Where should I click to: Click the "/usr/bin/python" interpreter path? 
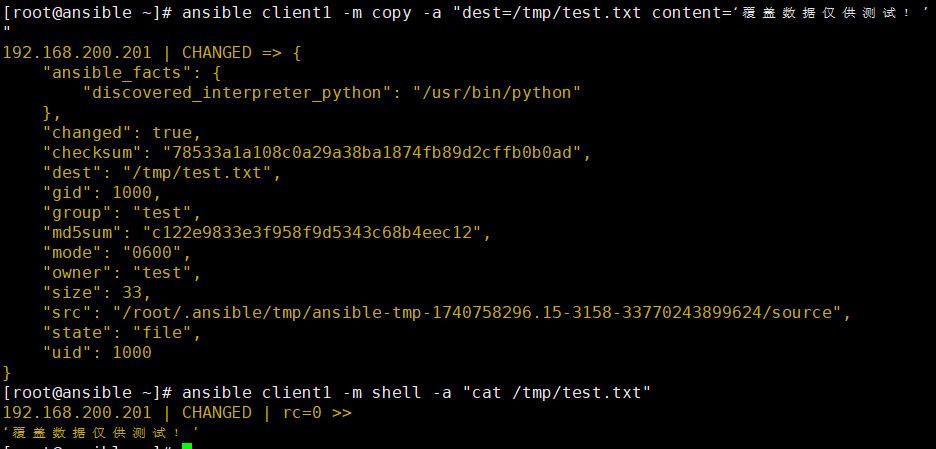click(497, 93)
